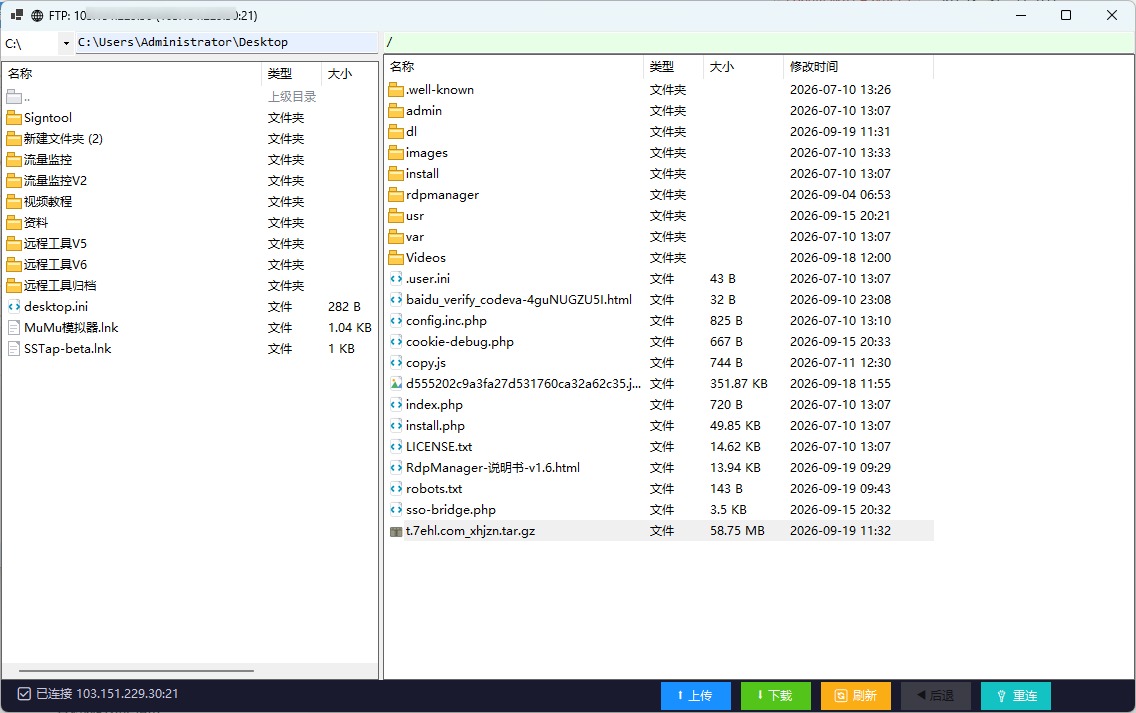
Task: Click the Videos folder icon
Action: (x=396, y=258)
